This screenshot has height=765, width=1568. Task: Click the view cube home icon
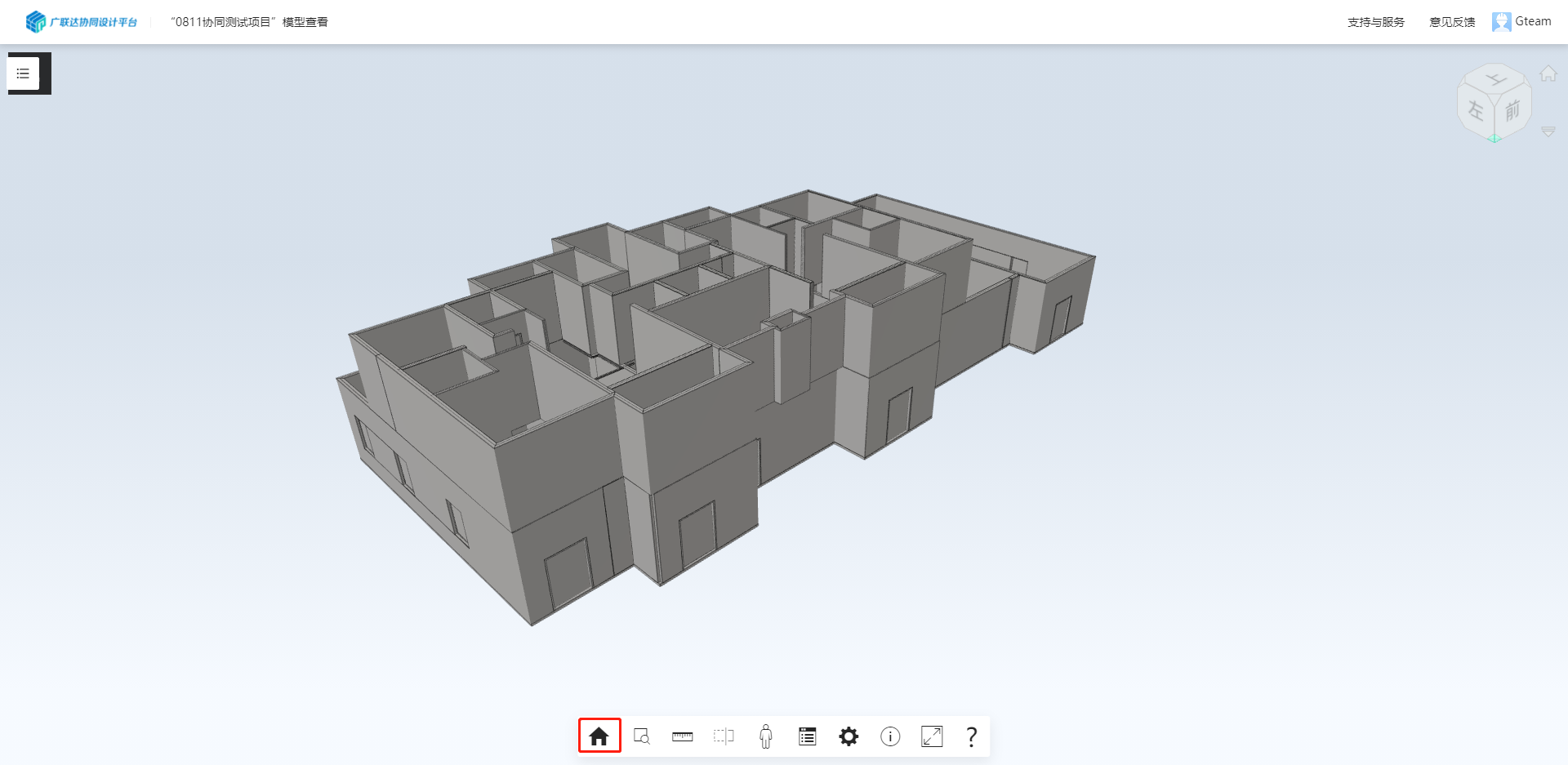1548,73
